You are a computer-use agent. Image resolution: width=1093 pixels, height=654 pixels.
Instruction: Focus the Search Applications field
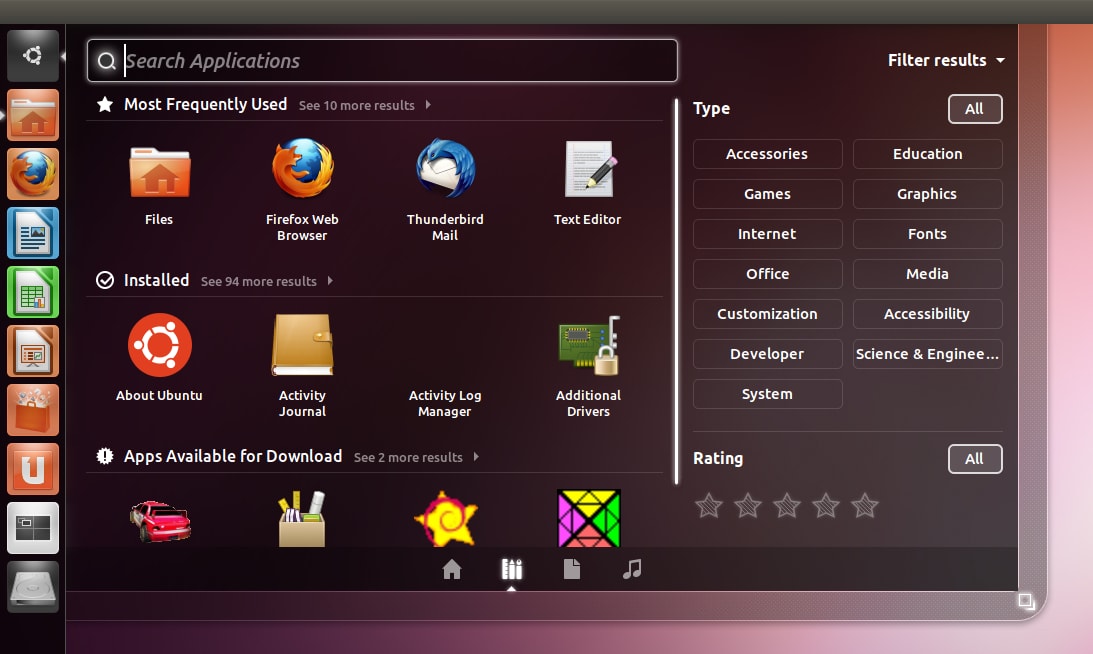point(382,61)
